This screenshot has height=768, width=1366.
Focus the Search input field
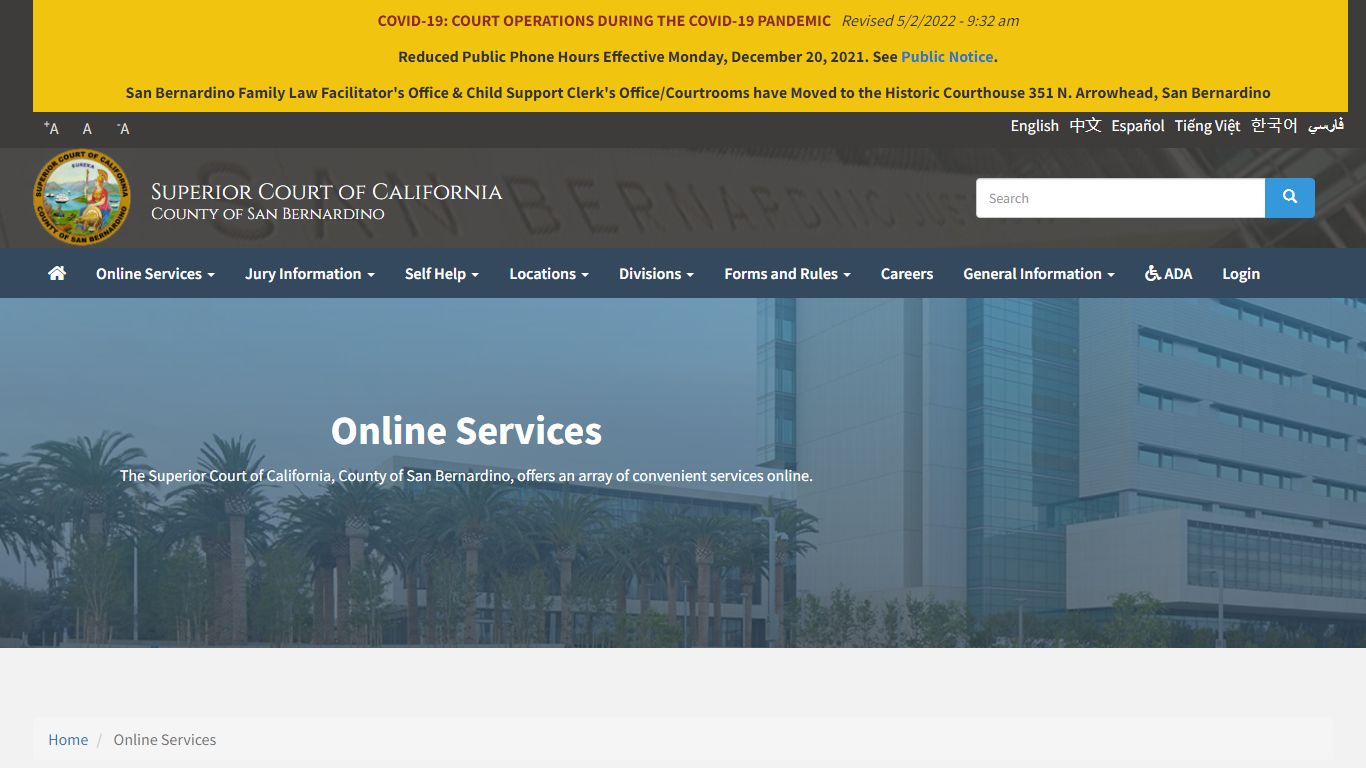[x=1120, y=198]
